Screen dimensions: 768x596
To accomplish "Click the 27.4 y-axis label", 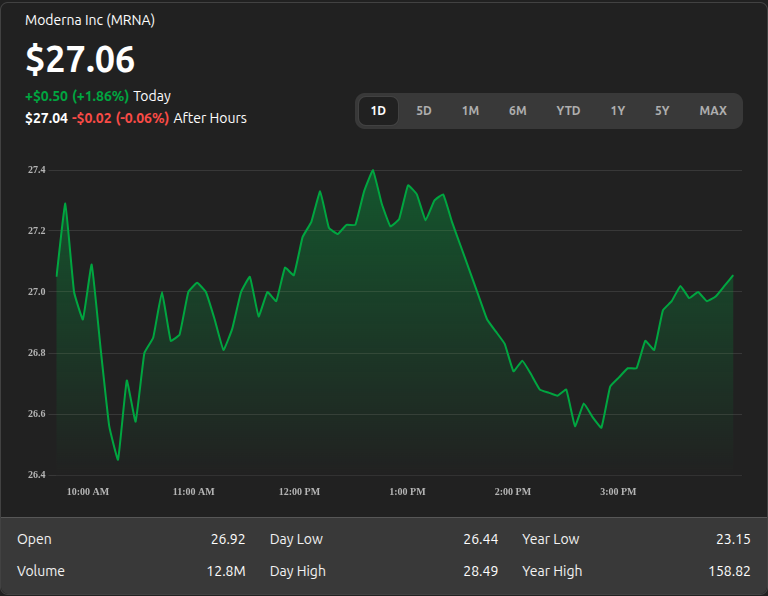I will tap(36, 170).
